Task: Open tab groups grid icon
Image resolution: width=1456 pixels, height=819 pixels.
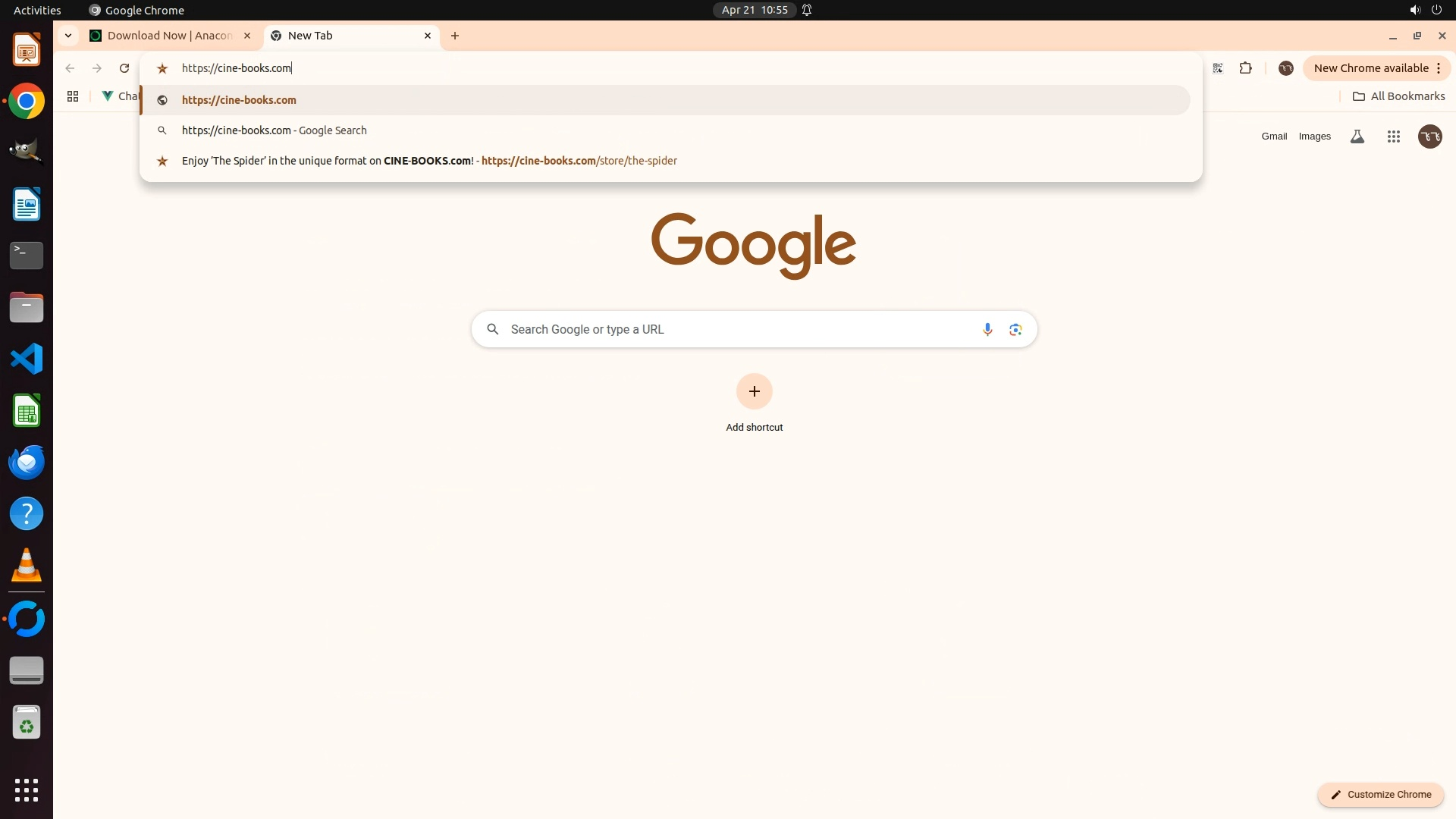Action: (73, 96)
